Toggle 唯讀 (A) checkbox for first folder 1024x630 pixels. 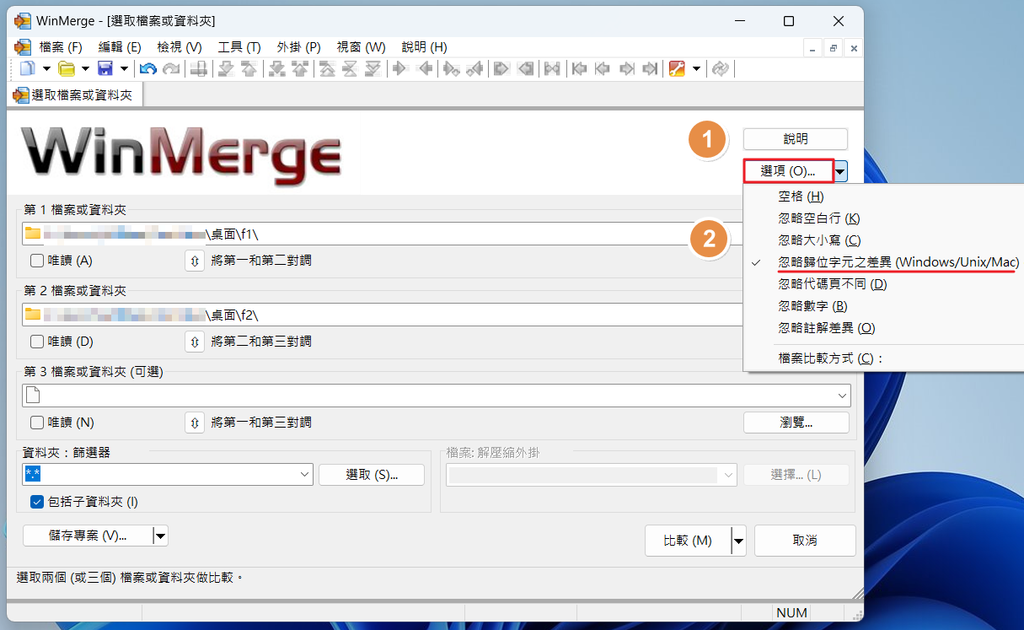[37, 260]
